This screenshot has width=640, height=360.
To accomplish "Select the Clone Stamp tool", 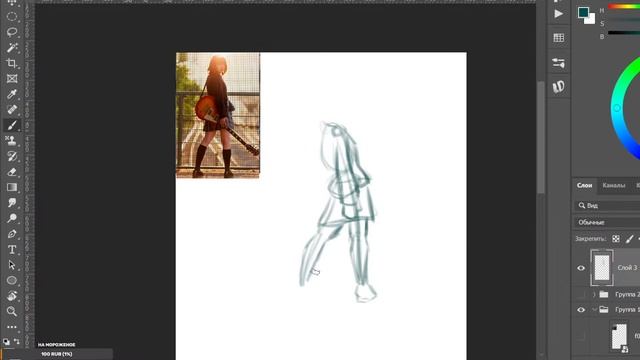I will pos(12,141).
